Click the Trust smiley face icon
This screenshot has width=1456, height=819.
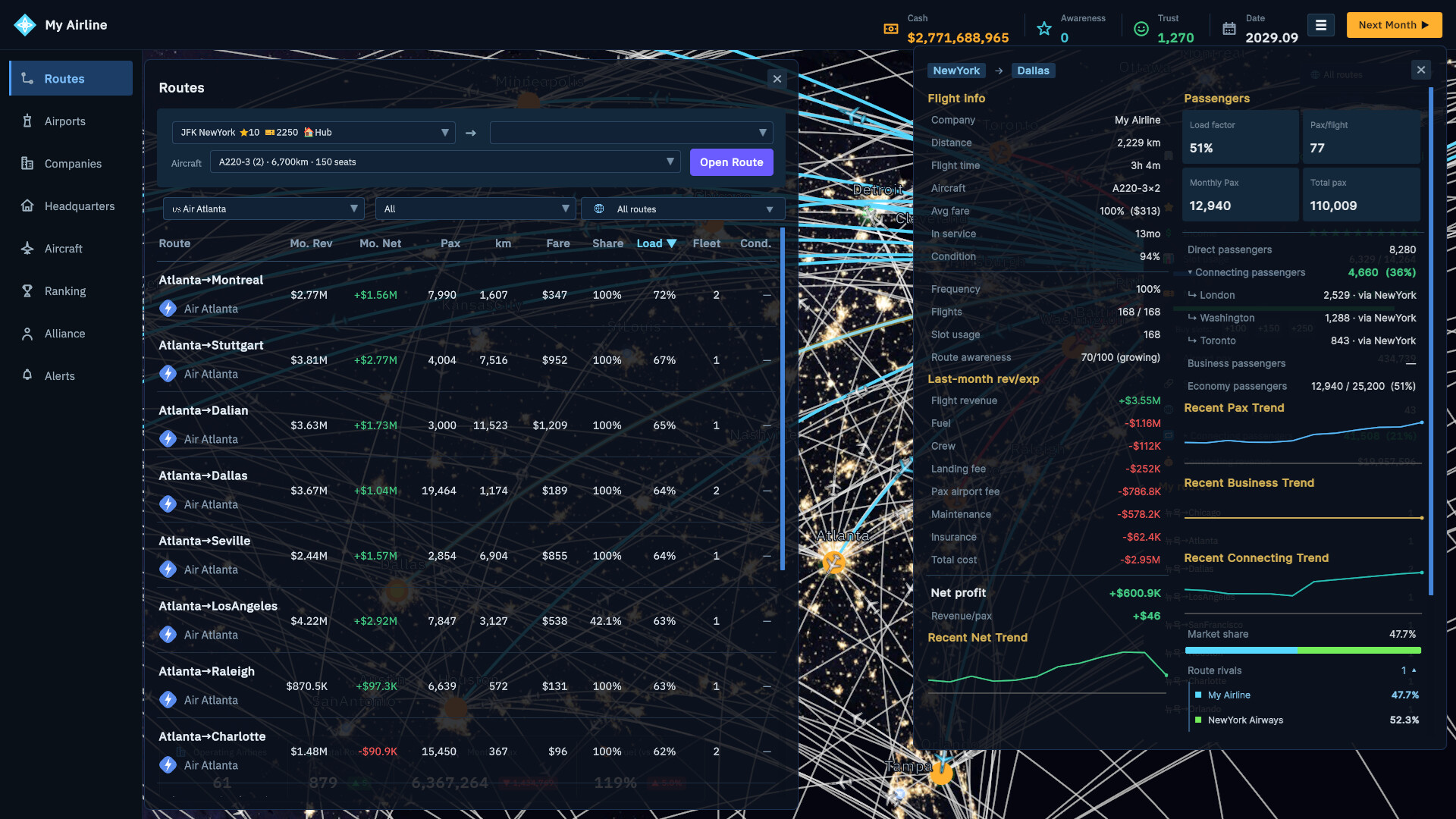(x=1141, y=29)
